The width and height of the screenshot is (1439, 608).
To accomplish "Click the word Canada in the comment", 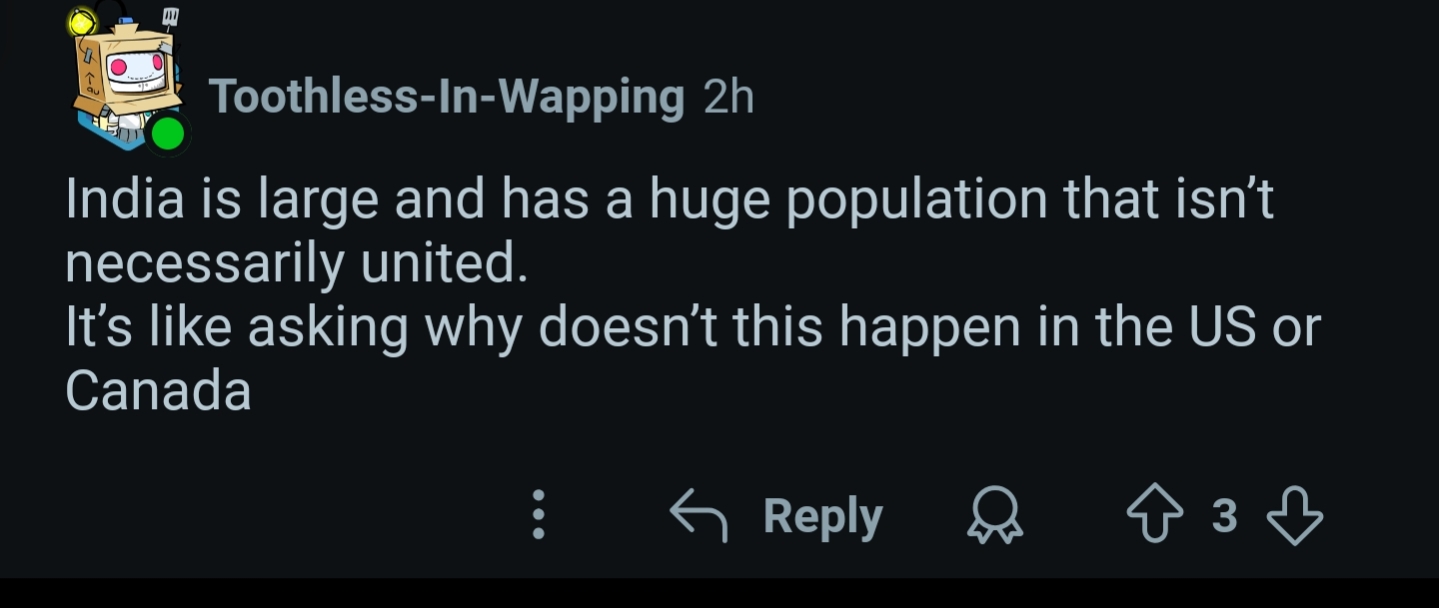I will point(158,391).
